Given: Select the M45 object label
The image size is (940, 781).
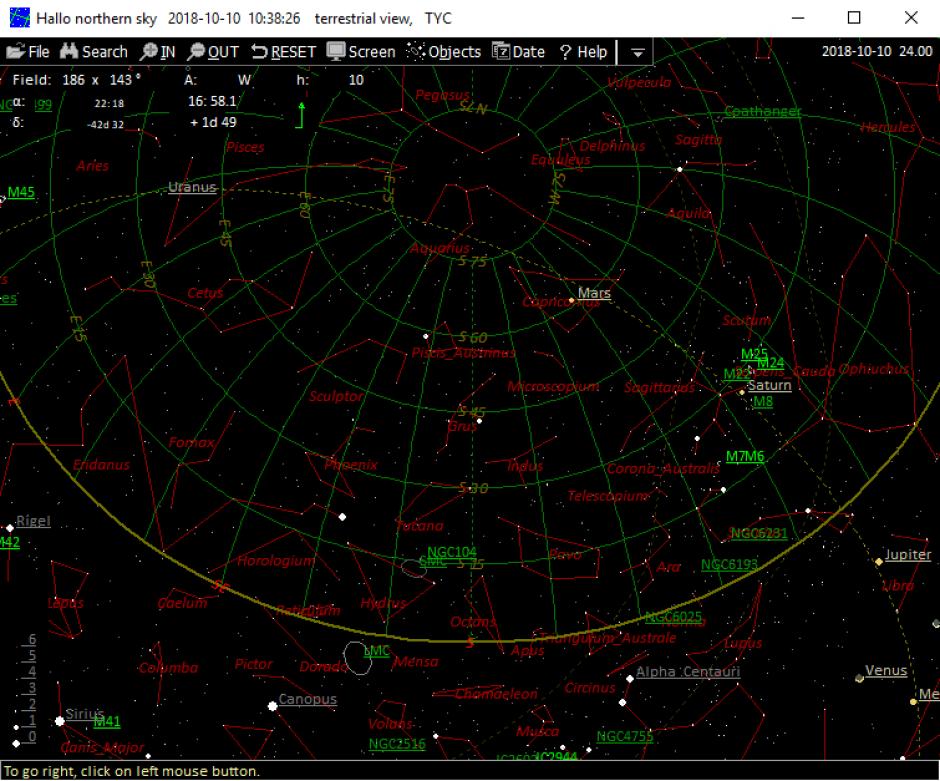Looking at the screenshot, I should pyautogui.click(x=21, y=192).
